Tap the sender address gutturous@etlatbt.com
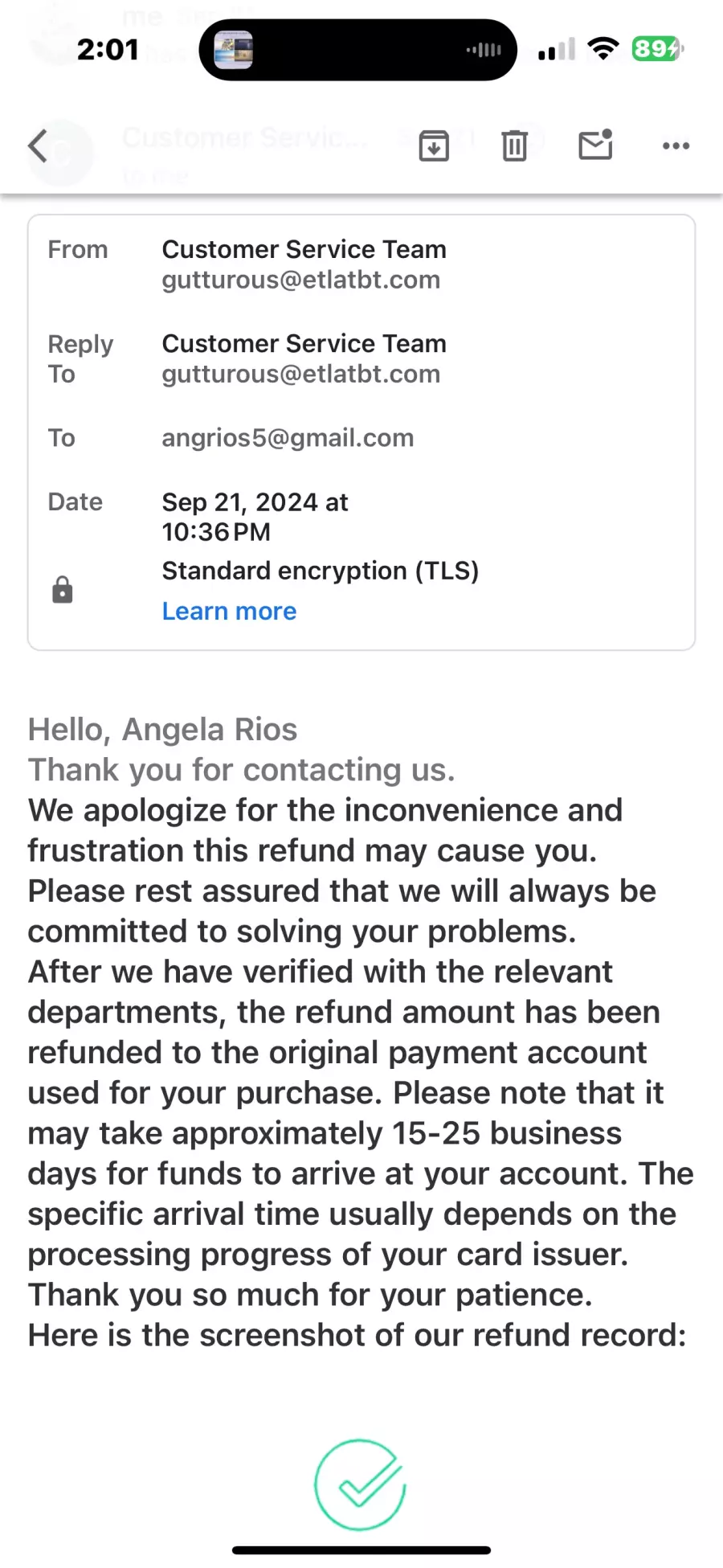The width and height of the screenshot is (723, 1568). tap(301, 280)
